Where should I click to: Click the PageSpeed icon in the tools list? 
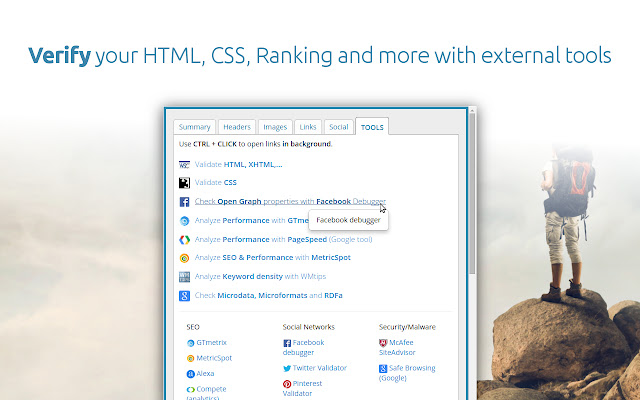184,240
